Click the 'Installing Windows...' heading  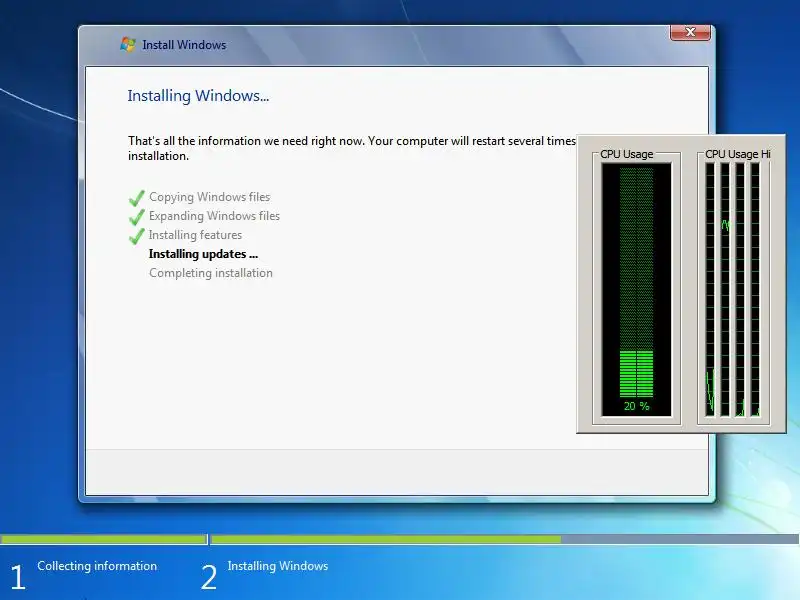198,95
